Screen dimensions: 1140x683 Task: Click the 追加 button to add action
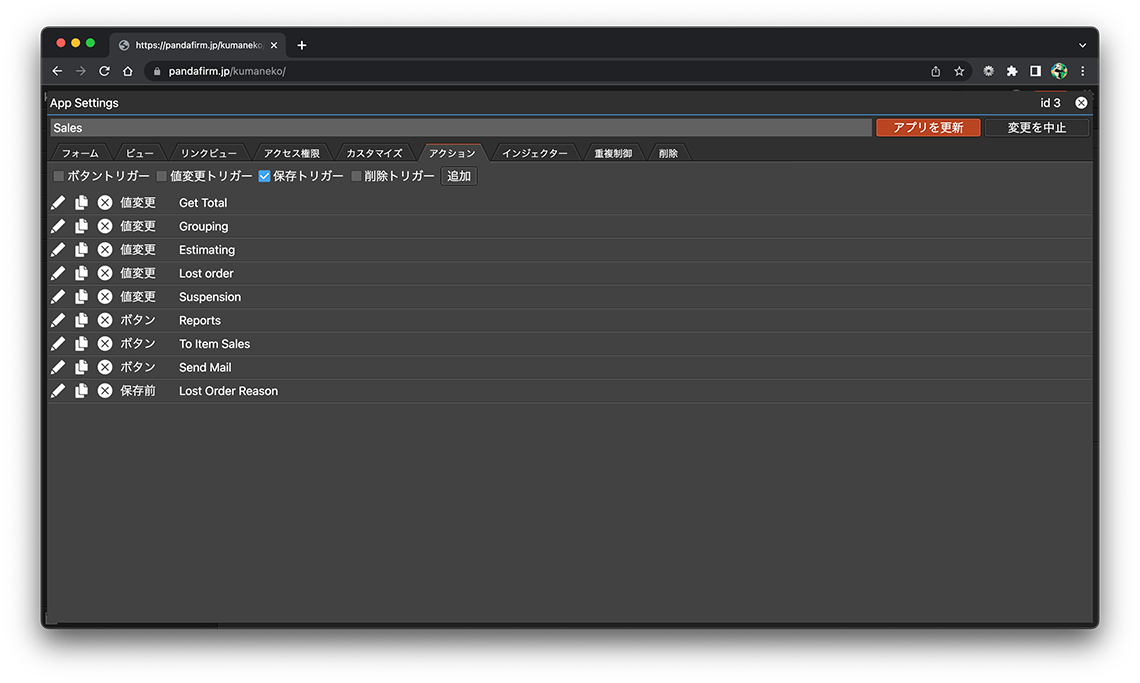(459, 176)
